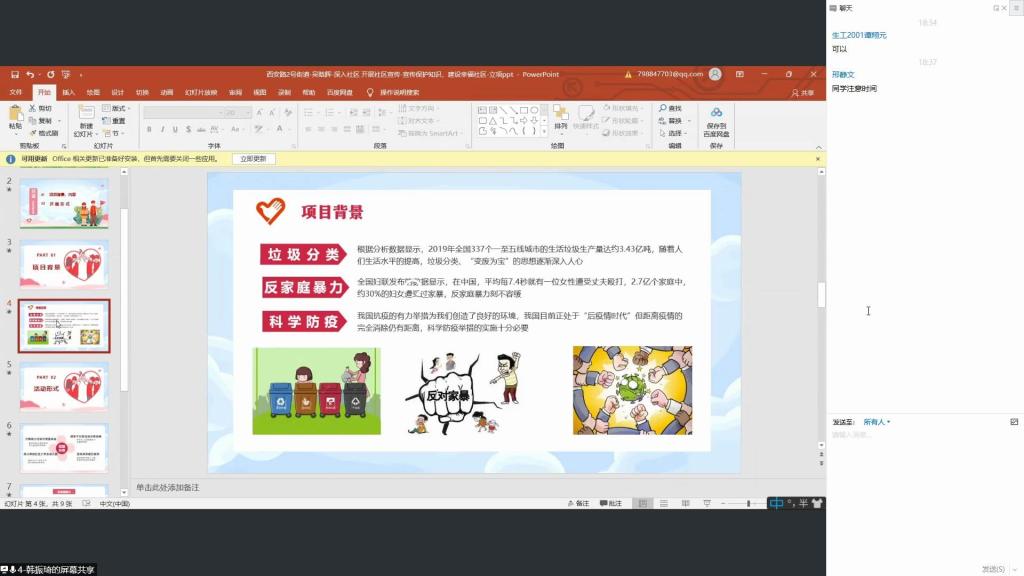The image size is (1024, 576).
Task: Click the Undo arrow in quick access toolbar
Action: click(x=30, y=74)
